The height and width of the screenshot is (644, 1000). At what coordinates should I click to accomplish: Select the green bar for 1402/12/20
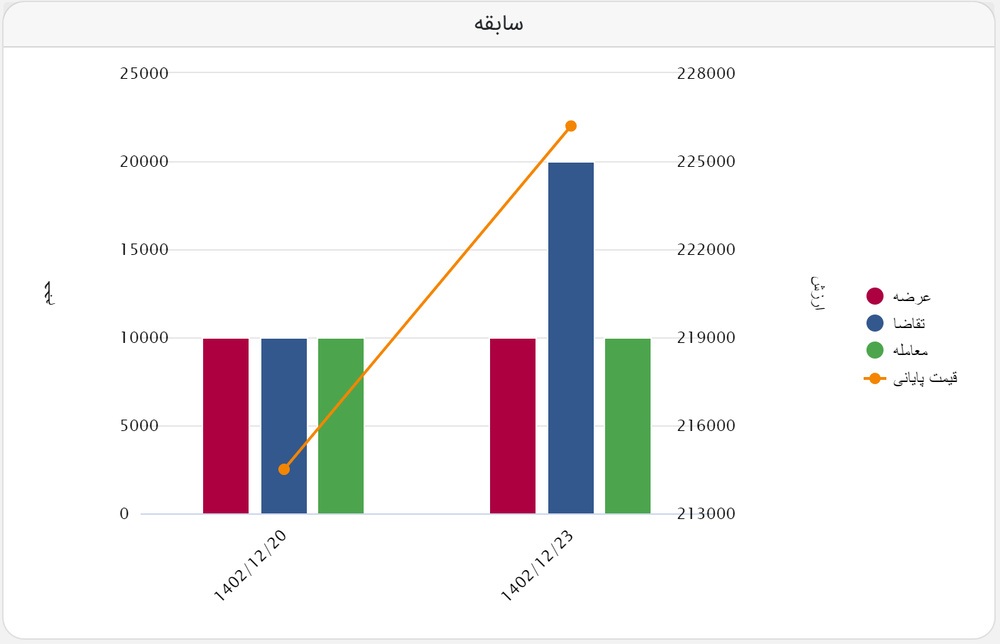tap(341, 426)
